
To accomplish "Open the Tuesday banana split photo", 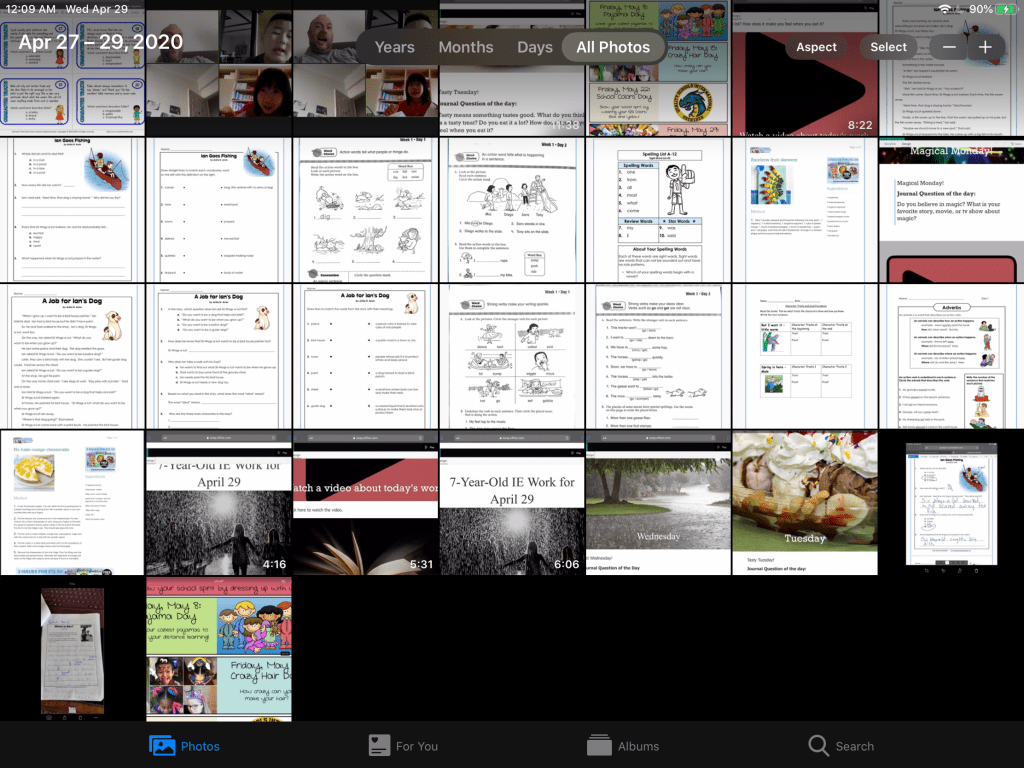I will [x=804, y=503].
